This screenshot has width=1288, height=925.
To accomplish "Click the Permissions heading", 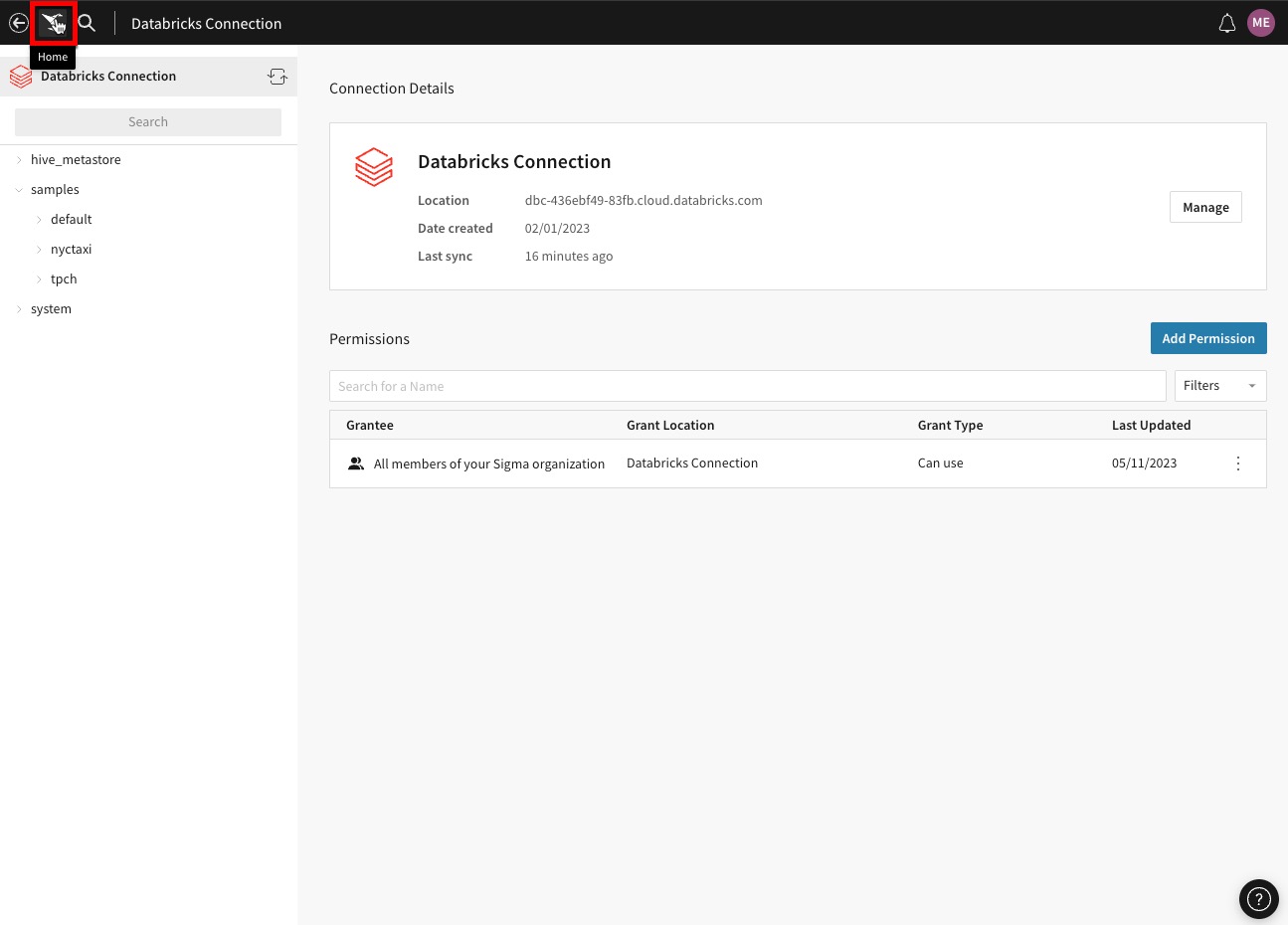I will click(369, 339).
